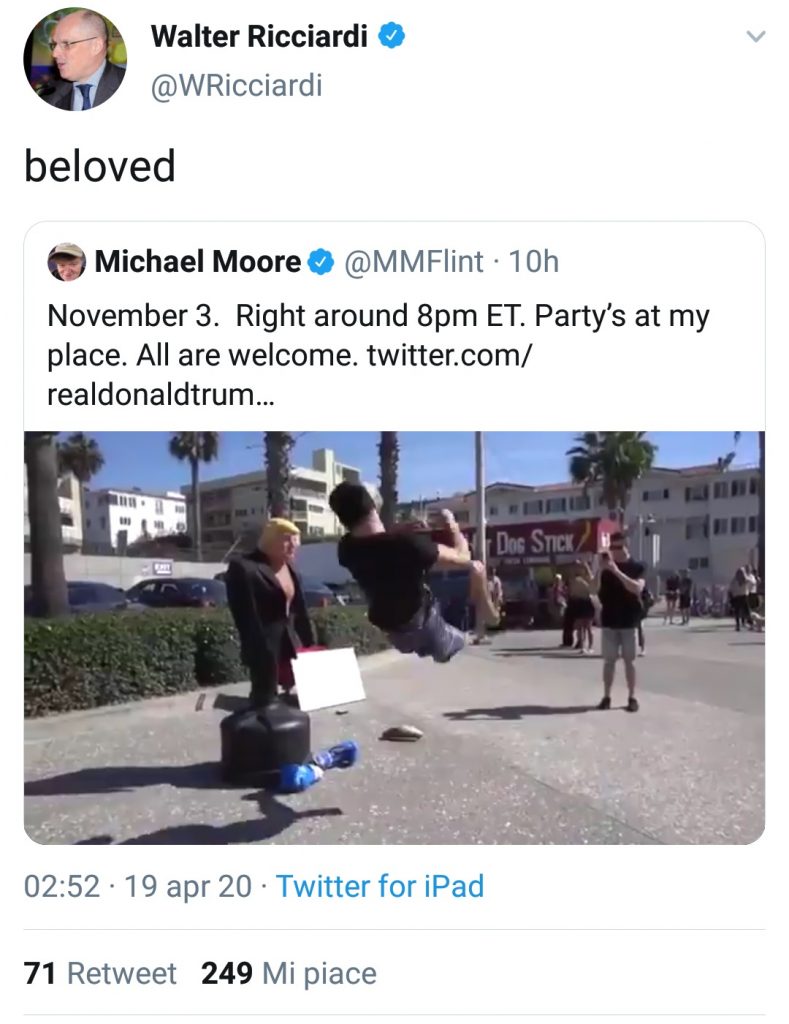Viewport: 789px width, 1024px height.
Task: Open Walter Ricciardi's profile picture
Action: point(75,59)
